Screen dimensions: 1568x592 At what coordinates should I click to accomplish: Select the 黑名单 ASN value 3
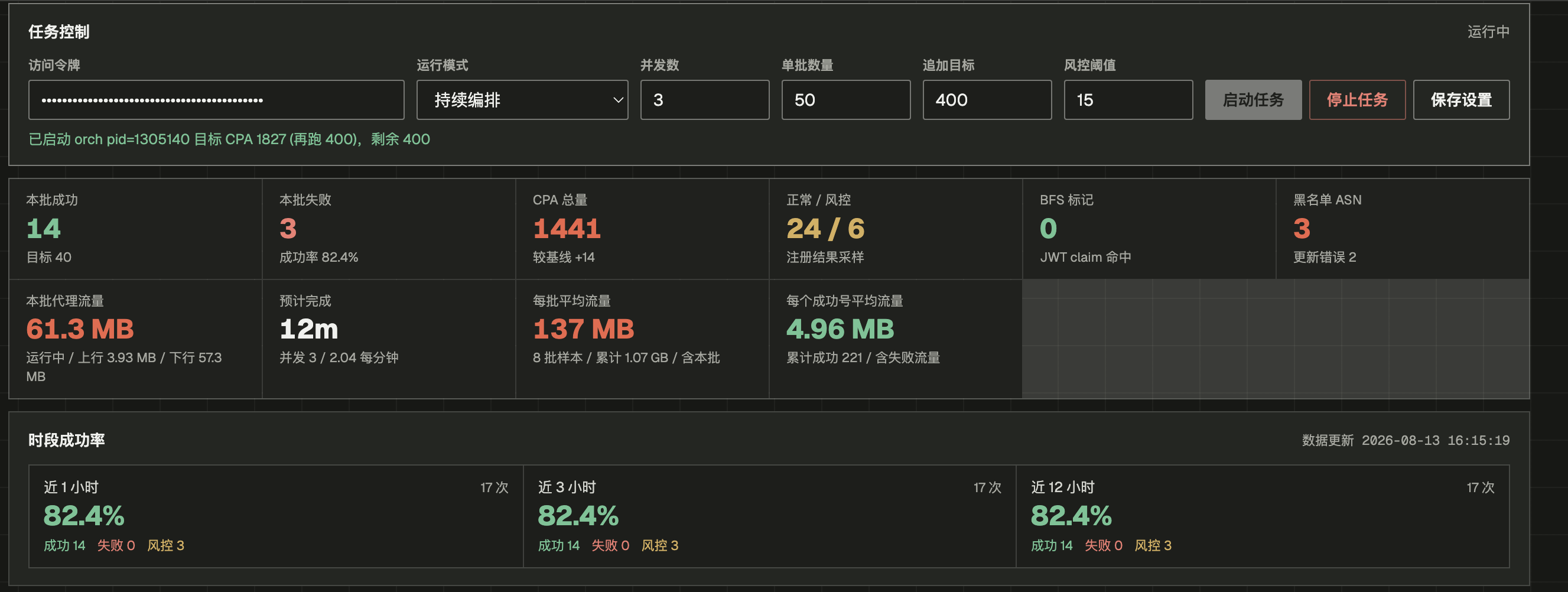pyautogui.click(x=1302, y=229)
